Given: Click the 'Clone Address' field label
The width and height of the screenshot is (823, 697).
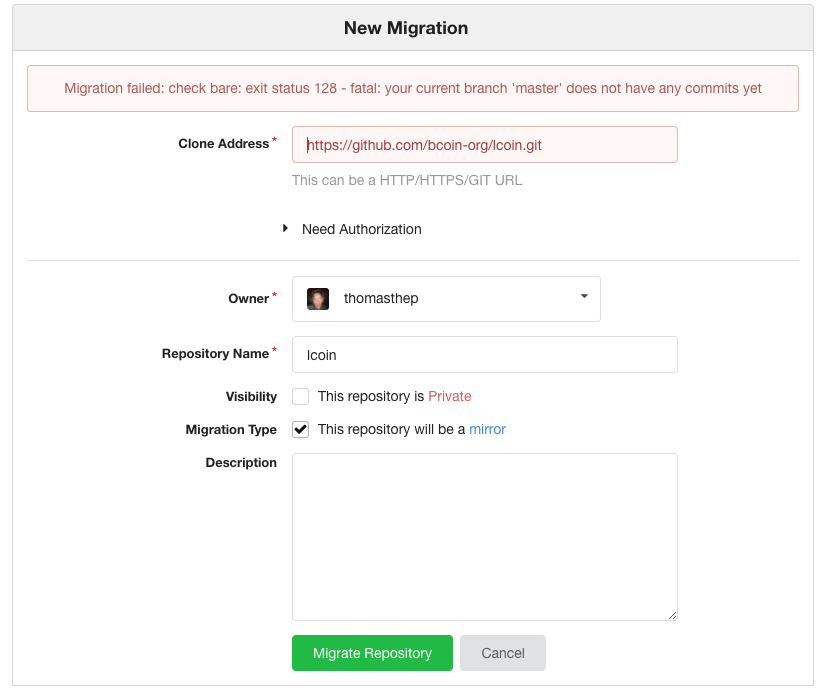Looking at the screenshot, I should 224,143.
